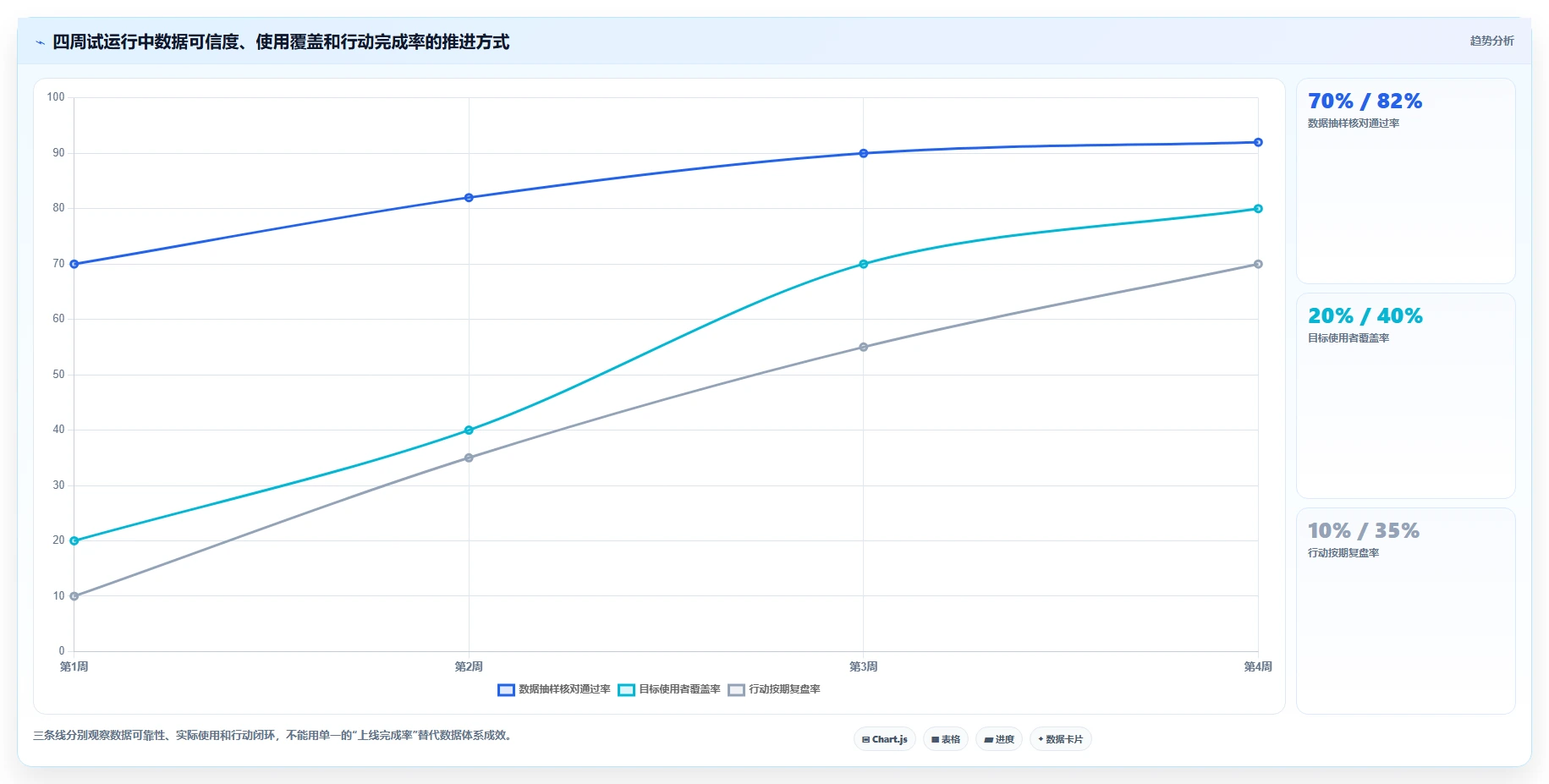Click the 第2周 x-axis label

click(x=469, y=666)
